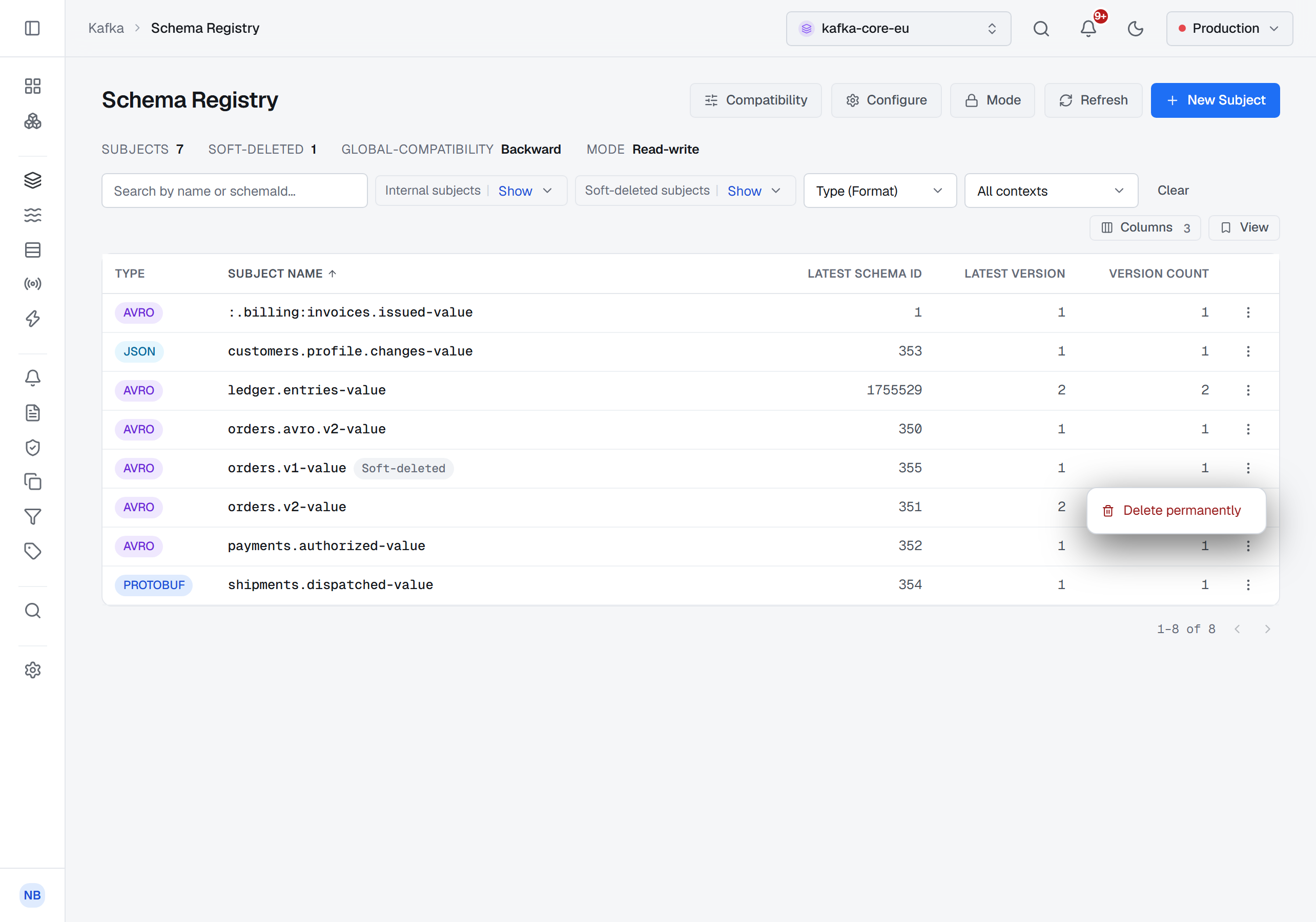Viewport: 1316px width, 922px height.
Task: Open the funnel filter sidebar icon
Action: click(33, 517)
